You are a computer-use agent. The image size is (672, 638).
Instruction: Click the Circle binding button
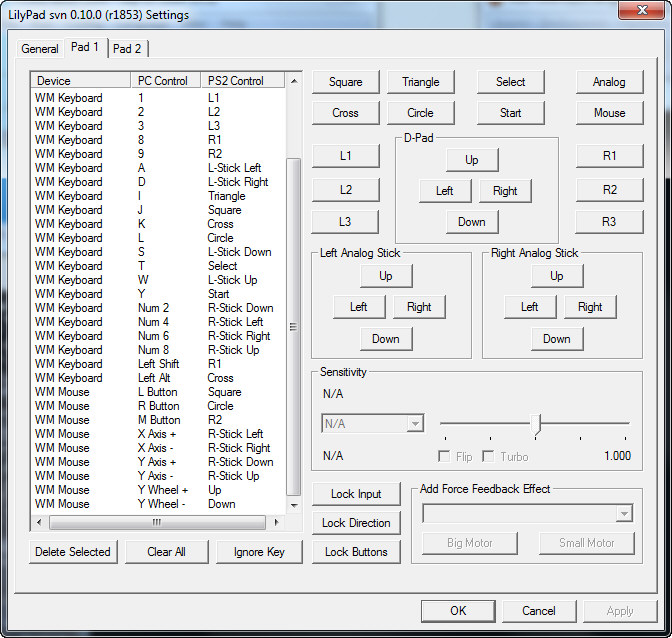coord(420,113)
